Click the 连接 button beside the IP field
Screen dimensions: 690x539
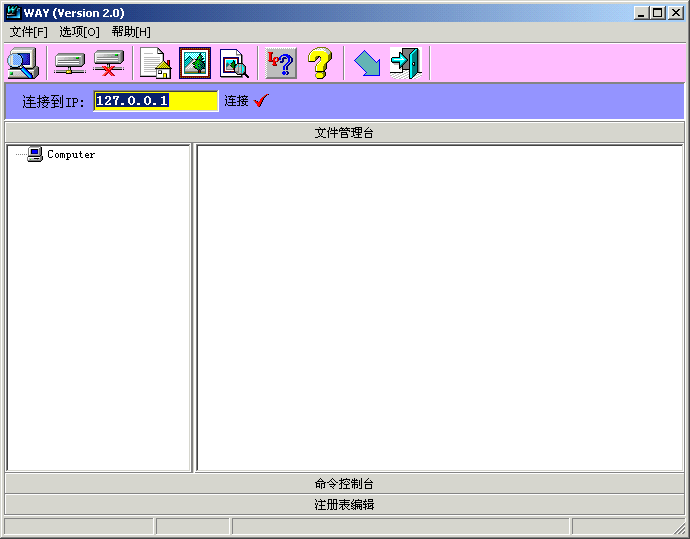click(x=236, y=101)
